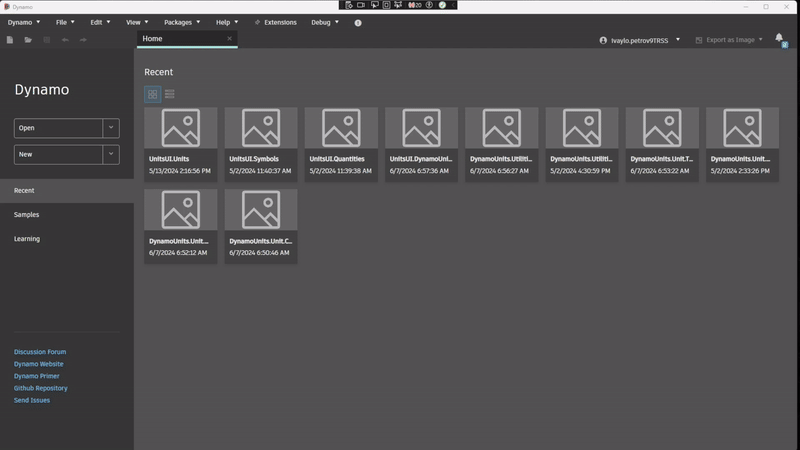The height and width of the screenshot is (450, 800).
Task: Follow the Github Repository link
Action: pos(41,388)
